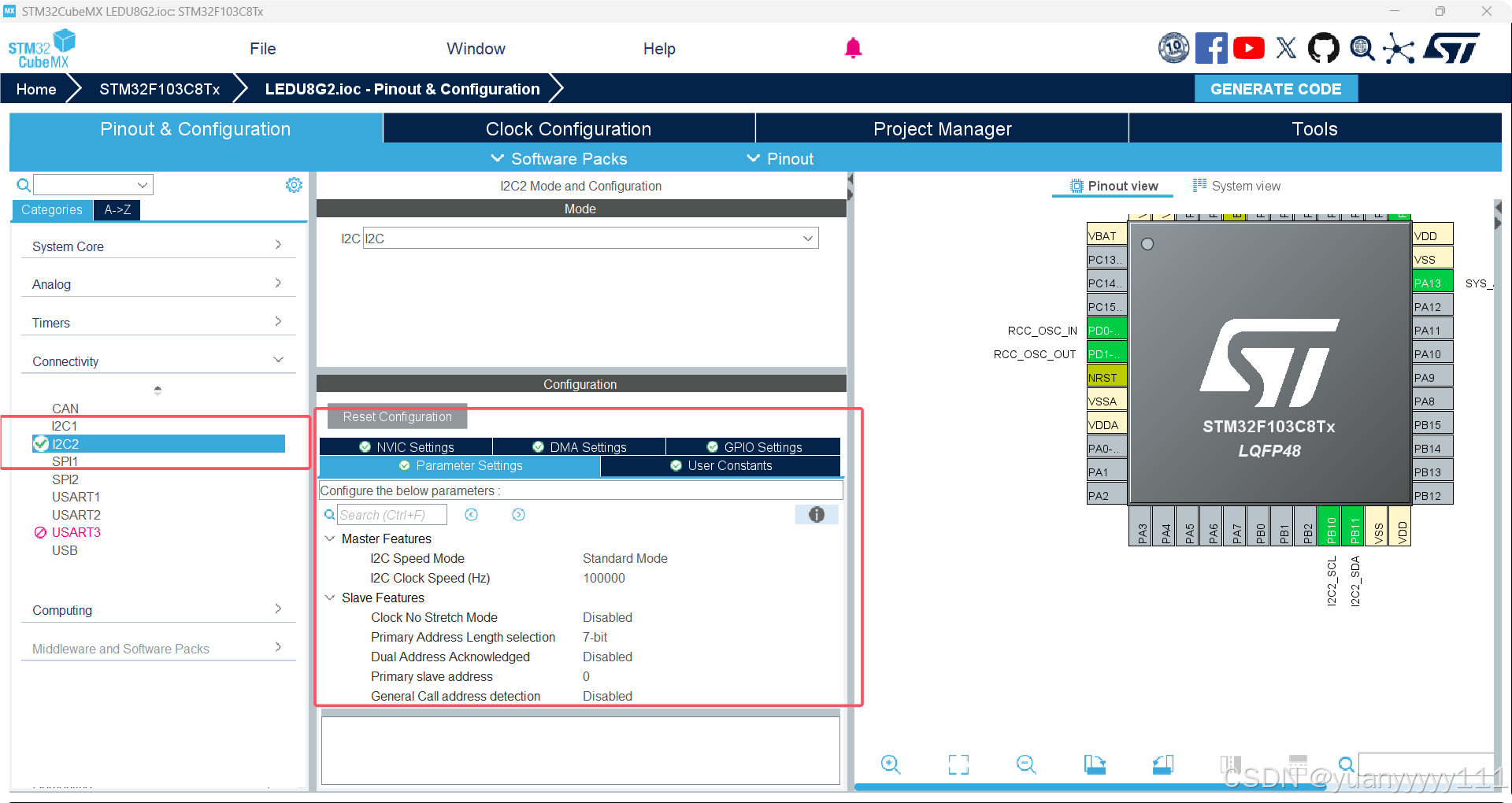Click the green check next to I2C2
This screenshot has height=803, width=1512.
(x=41, y=444)
